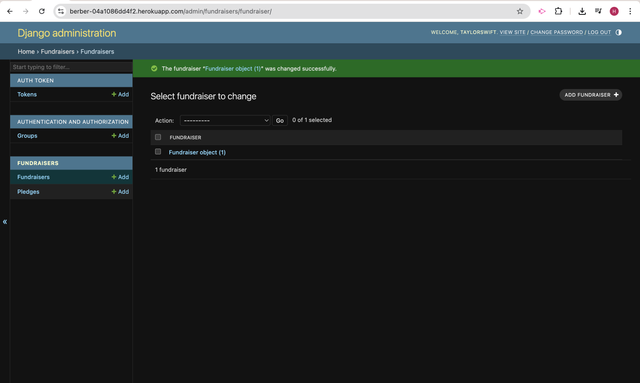Image resolution: width=640 pixels, height=383 pixels.
Task: Click Add next to Pledges
Action: [120, 192]
